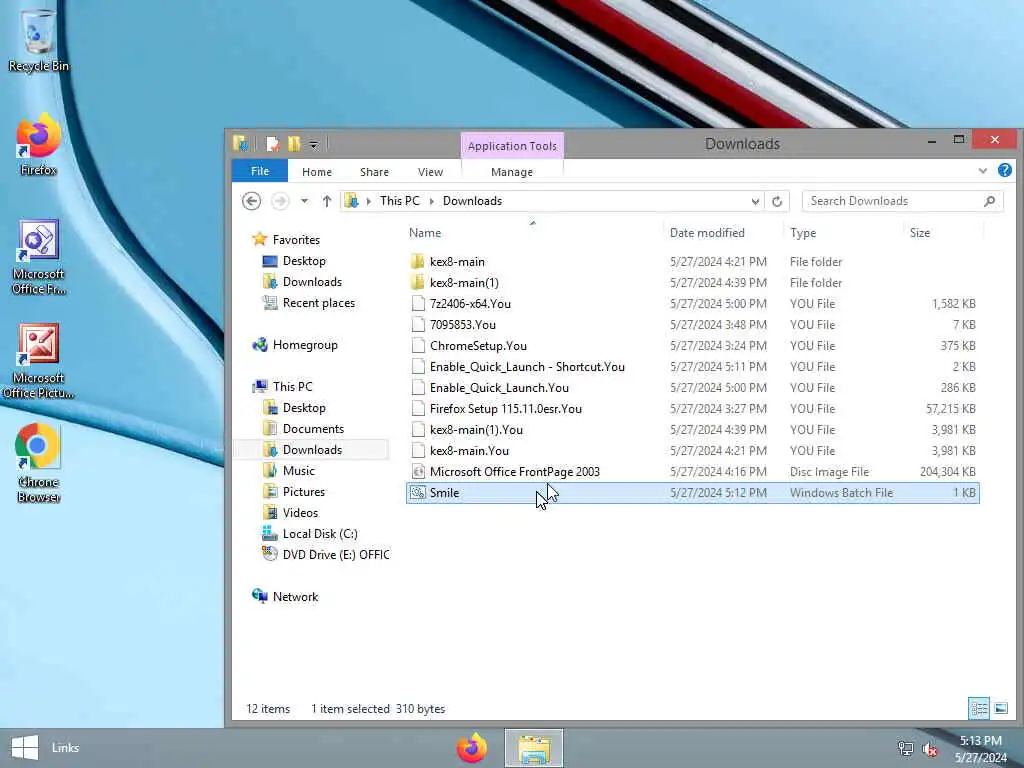Select Desktop under Favorites

[304, 261]
